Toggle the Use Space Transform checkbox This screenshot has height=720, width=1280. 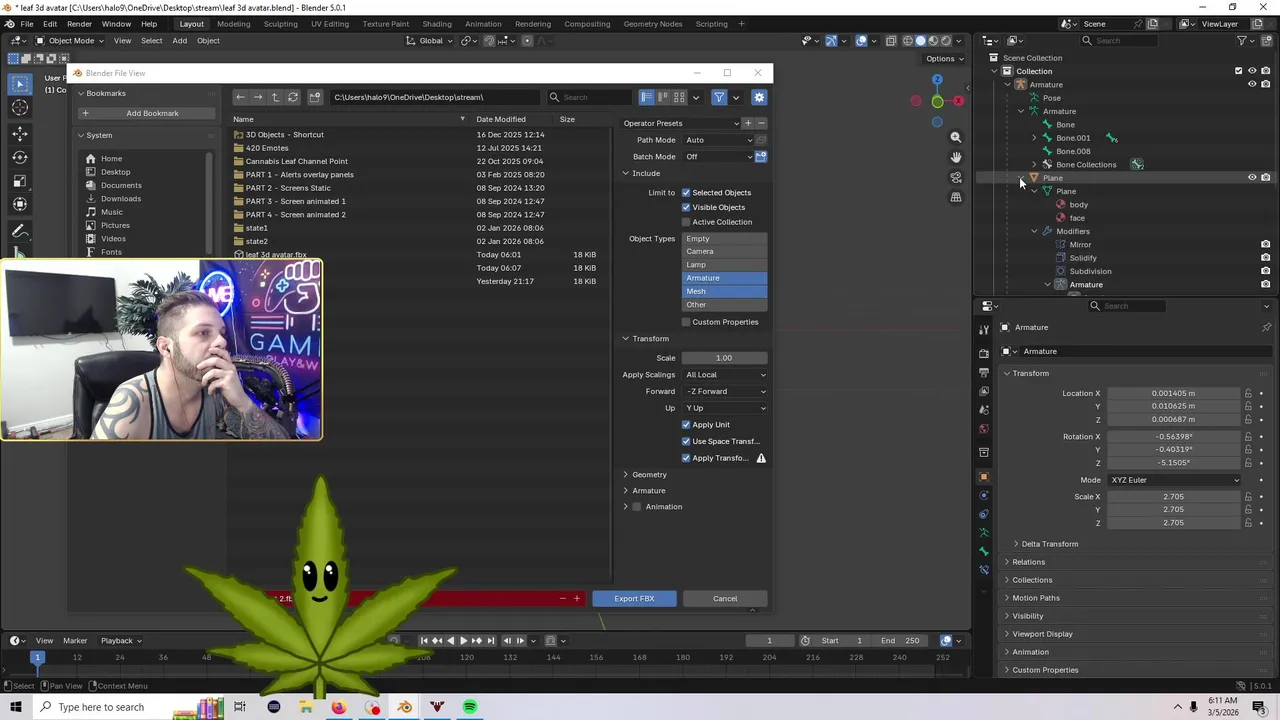[x=686, y=441]
